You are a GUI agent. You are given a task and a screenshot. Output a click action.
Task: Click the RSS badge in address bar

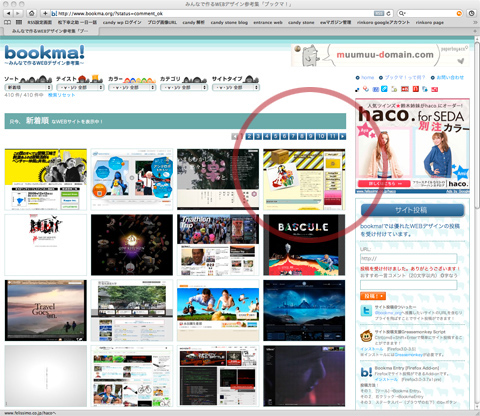pos(379,13)
